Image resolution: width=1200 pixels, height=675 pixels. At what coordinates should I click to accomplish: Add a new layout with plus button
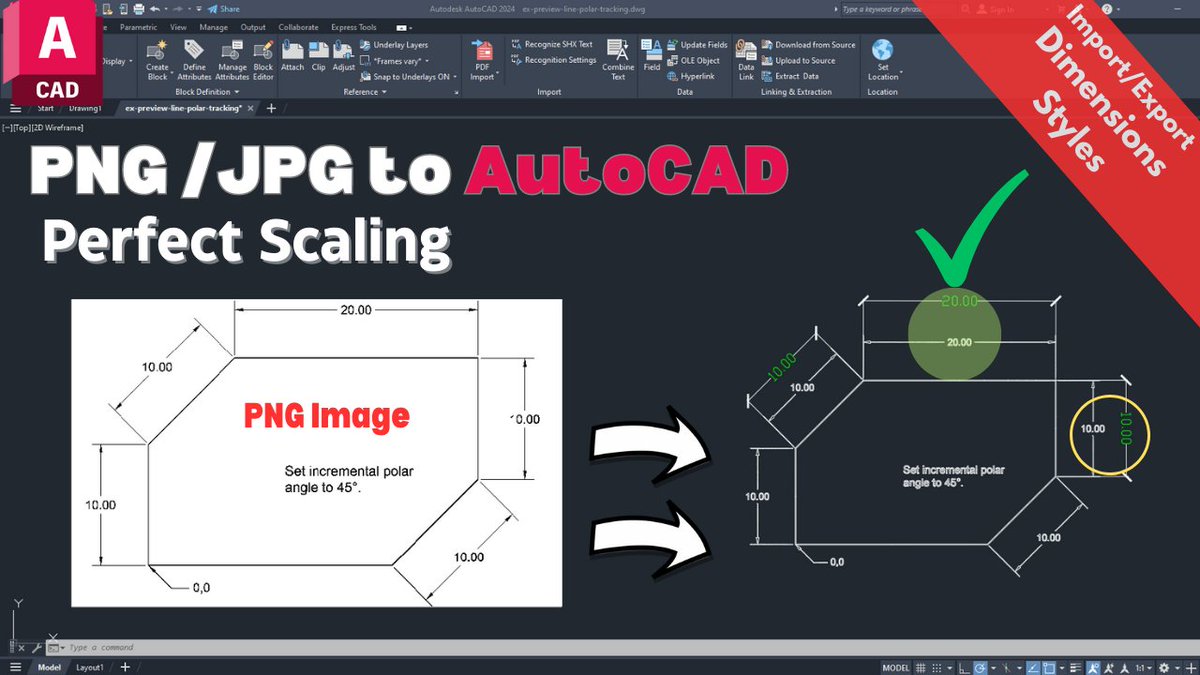(125, 667)
